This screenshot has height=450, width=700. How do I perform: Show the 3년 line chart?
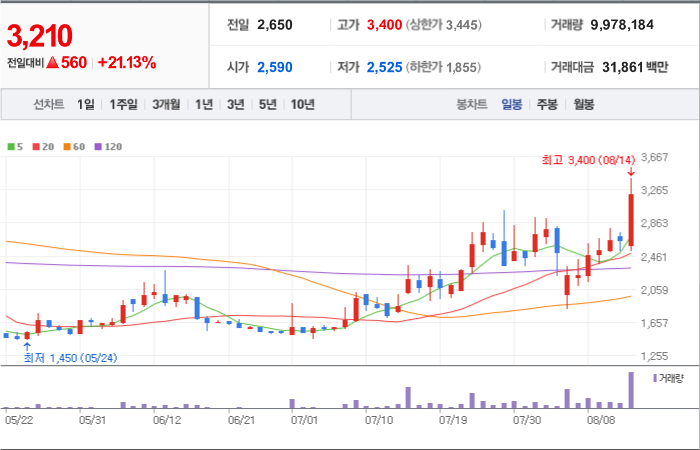click(x=235, y=104)
